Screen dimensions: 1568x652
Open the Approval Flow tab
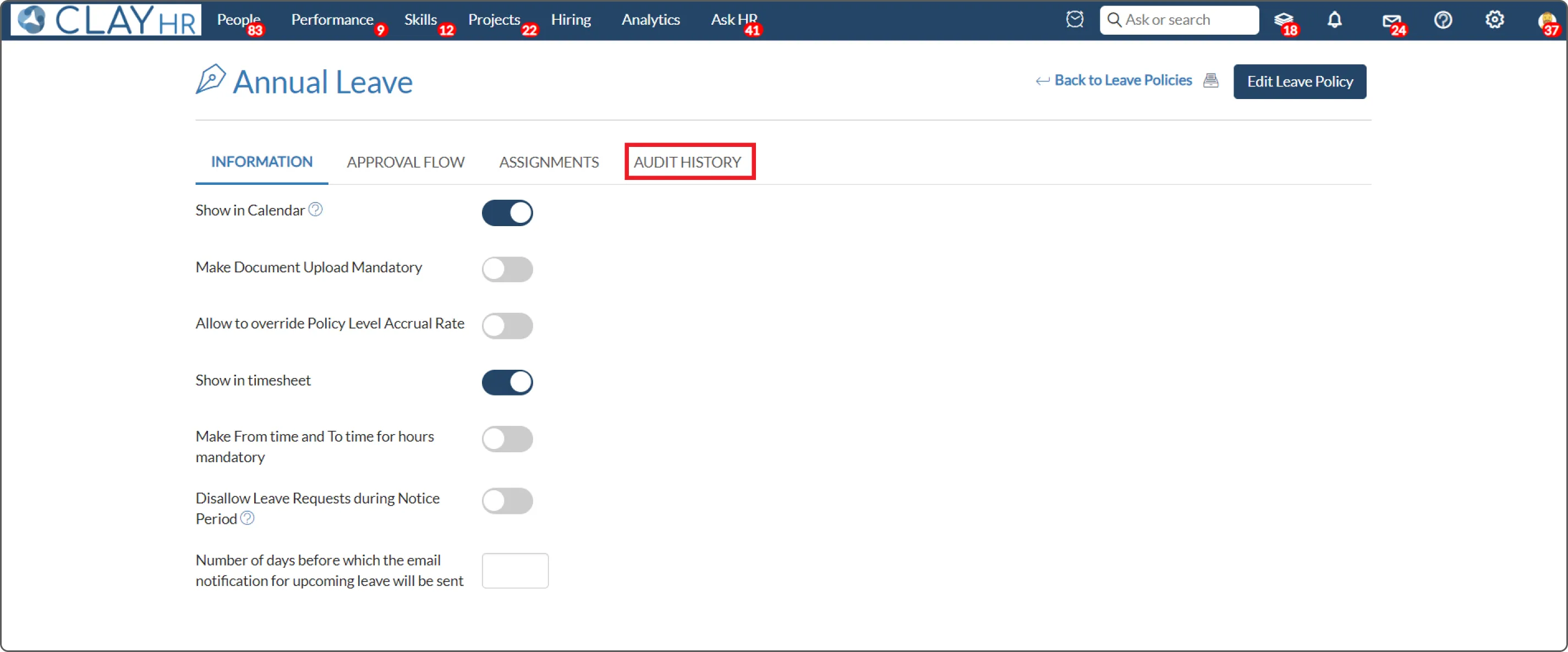coord(405,162)
